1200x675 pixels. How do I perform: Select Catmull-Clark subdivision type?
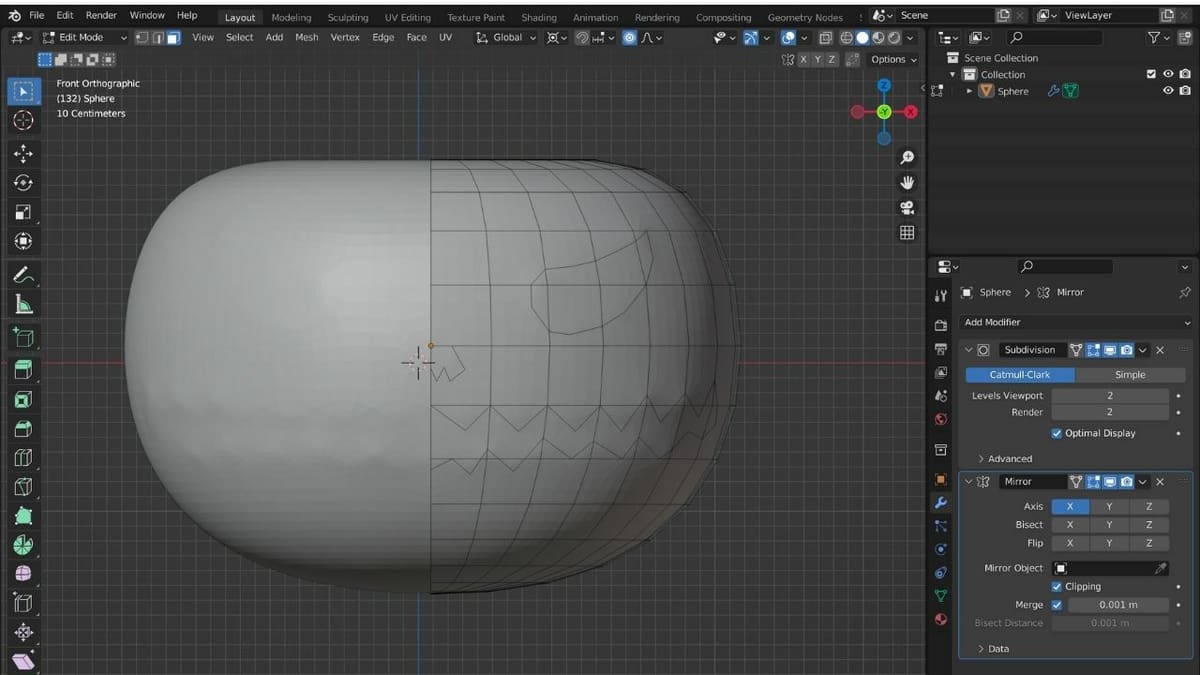(x=1020, y=374)
